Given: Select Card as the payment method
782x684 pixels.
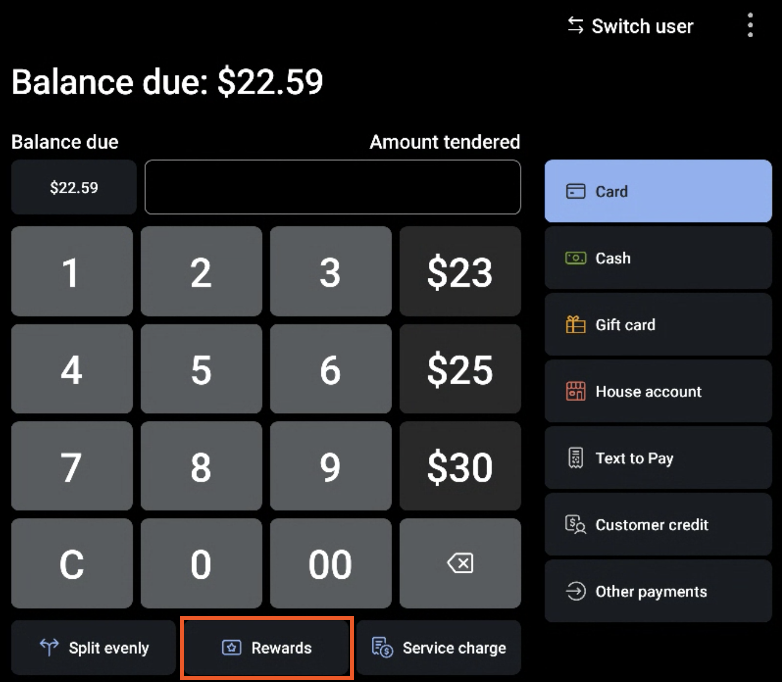Looking at the screenshot, I should [658, 191].
